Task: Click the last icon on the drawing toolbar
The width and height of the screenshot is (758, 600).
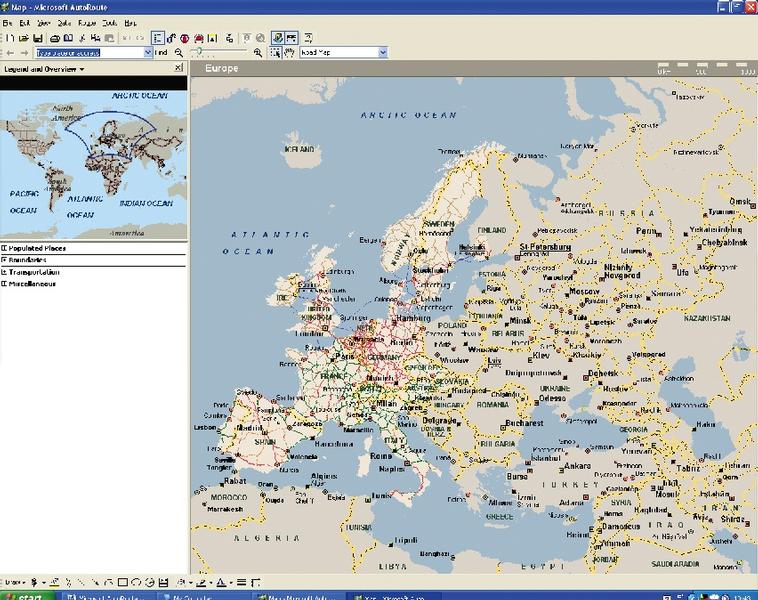Action: [255, 583]
